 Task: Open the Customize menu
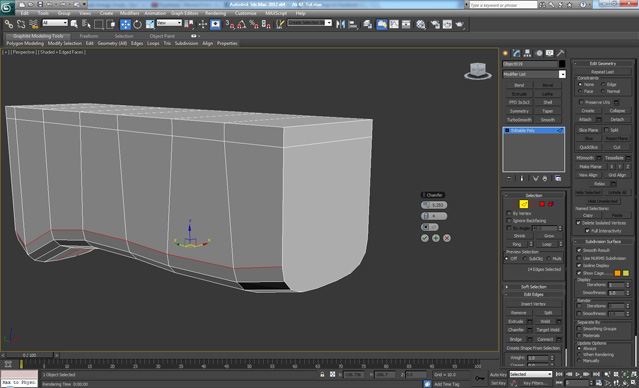(x=246, y=13)
